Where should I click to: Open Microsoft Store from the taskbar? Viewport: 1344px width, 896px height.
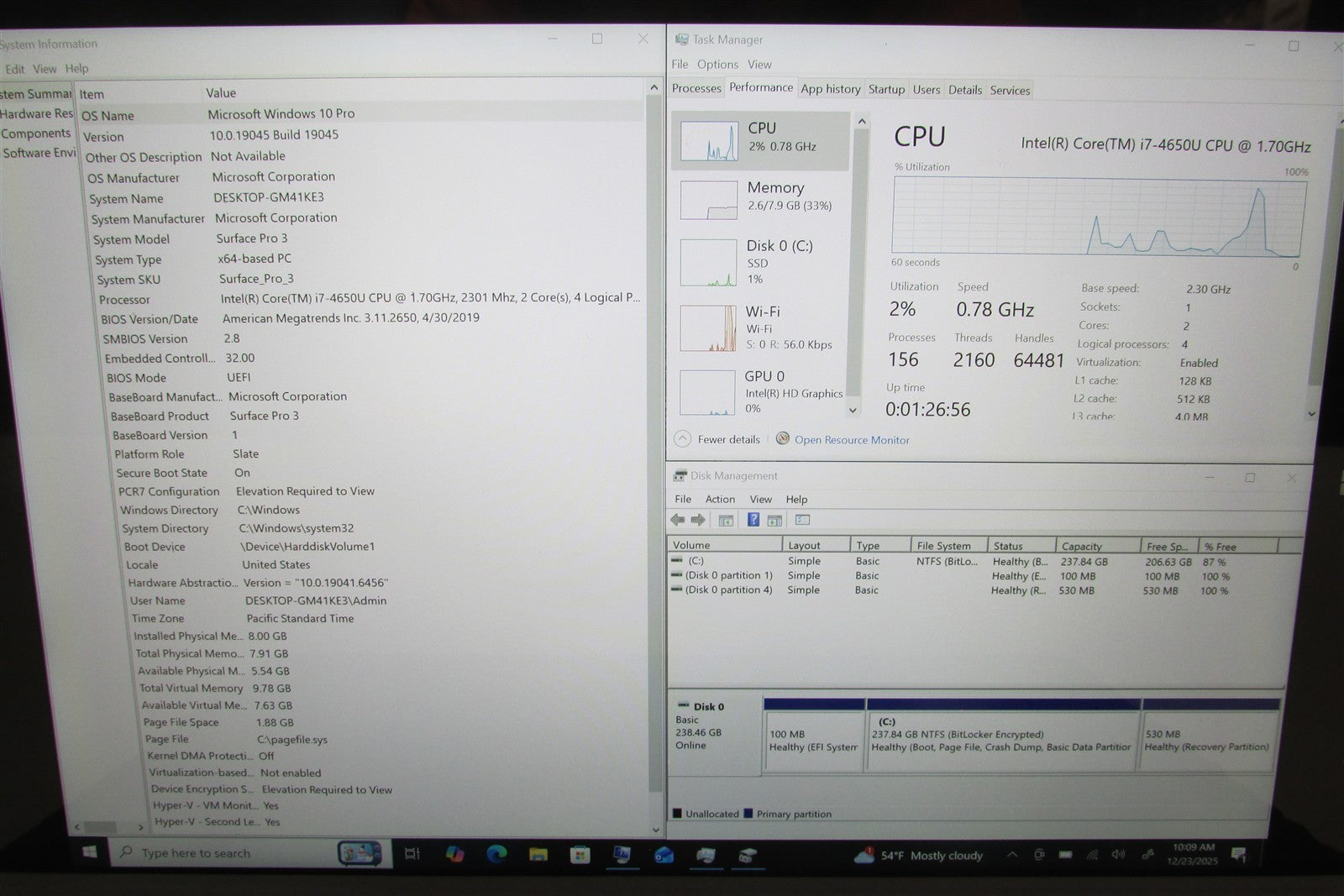coord(580,855)
